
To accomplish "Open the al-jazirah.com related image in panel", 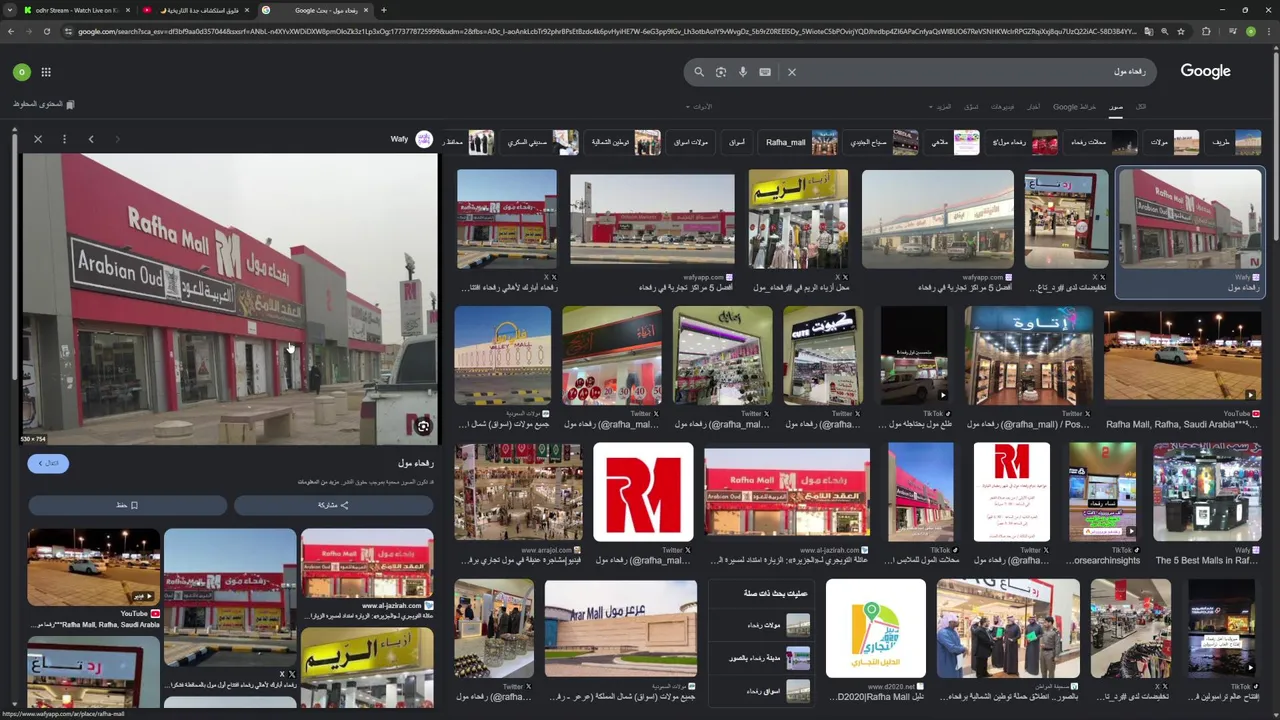I will [x=367, y=564].
